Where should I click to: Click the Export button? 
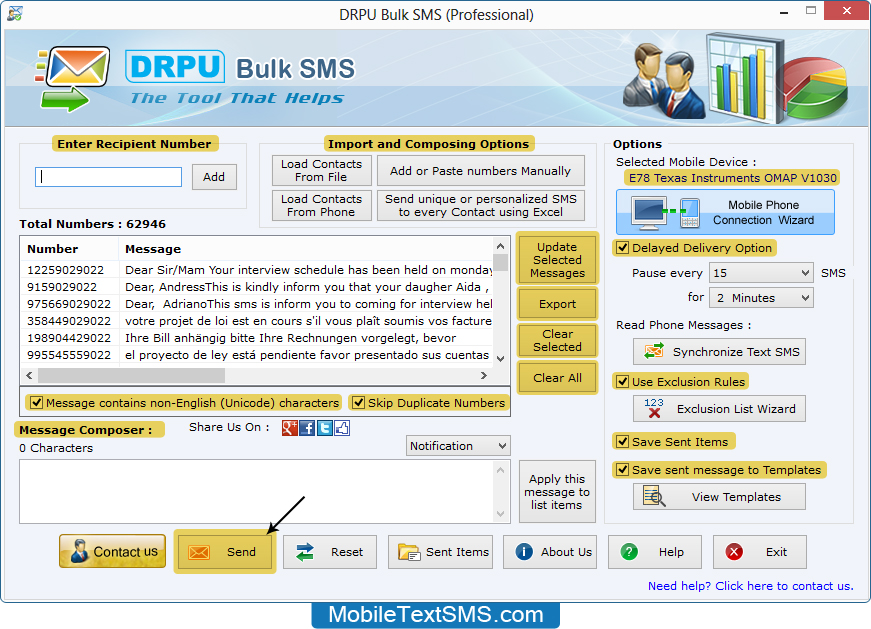[x=557, y=304]
